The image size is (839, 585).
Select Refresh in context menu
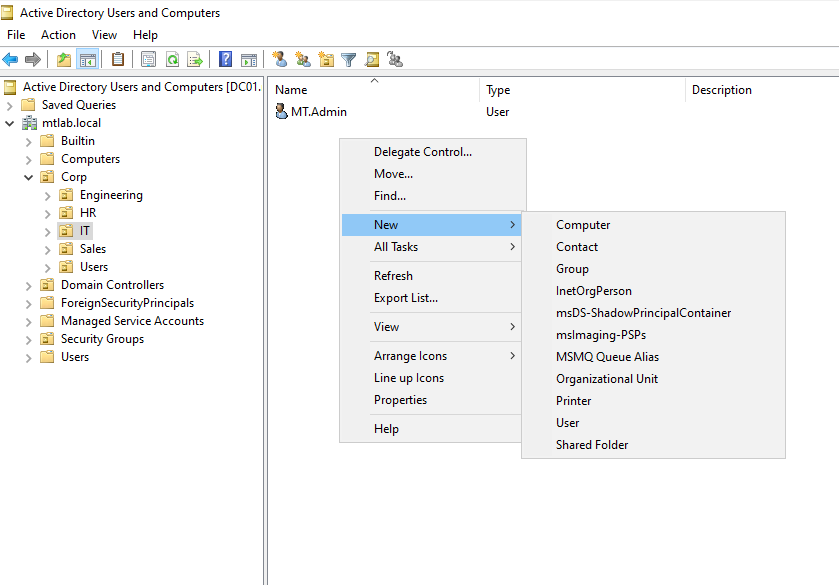[431, 276]
